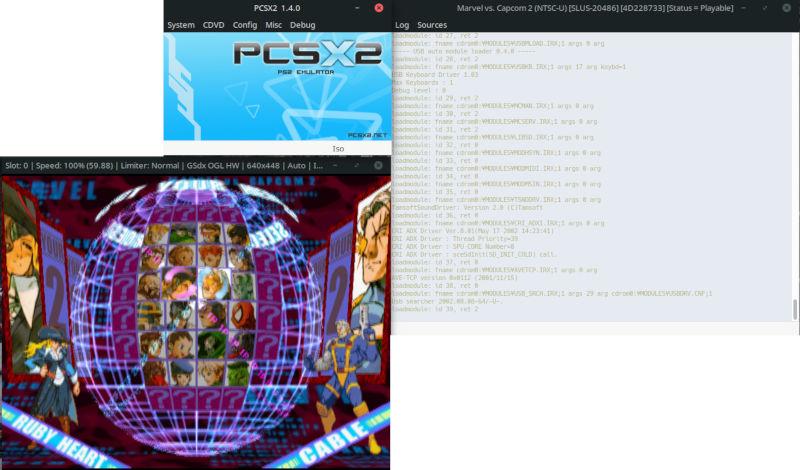Screen dimensions: 800x470
Task: Open the System menu
Action: (181, 24)
